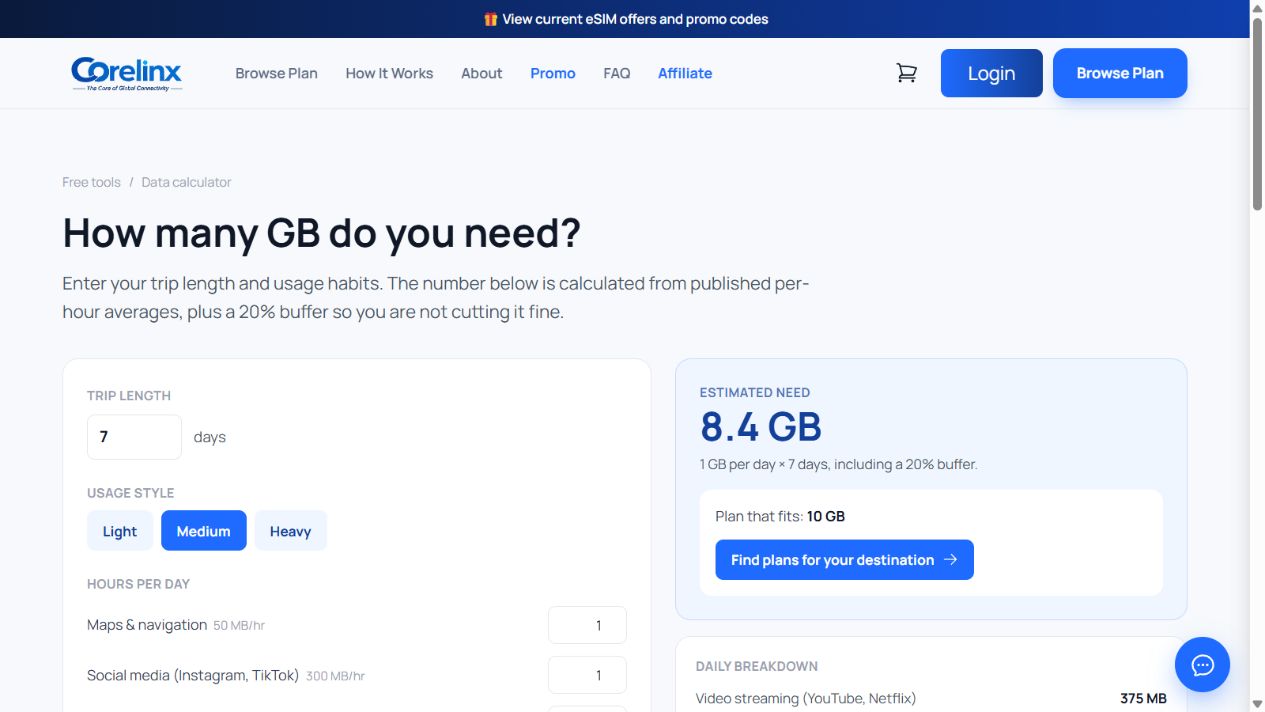The width and height of the screenshot is (1265, 712).
Task: Select the Light usage style
Action: [120, 531]
